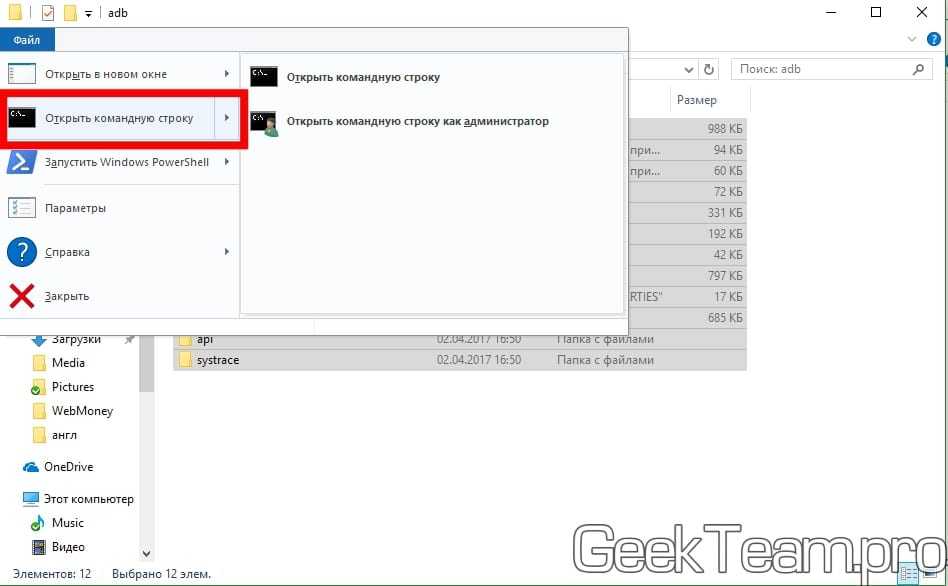Click the help icon in ribbon corner
The height and width of the screenshot is (586, 948).
934,39
